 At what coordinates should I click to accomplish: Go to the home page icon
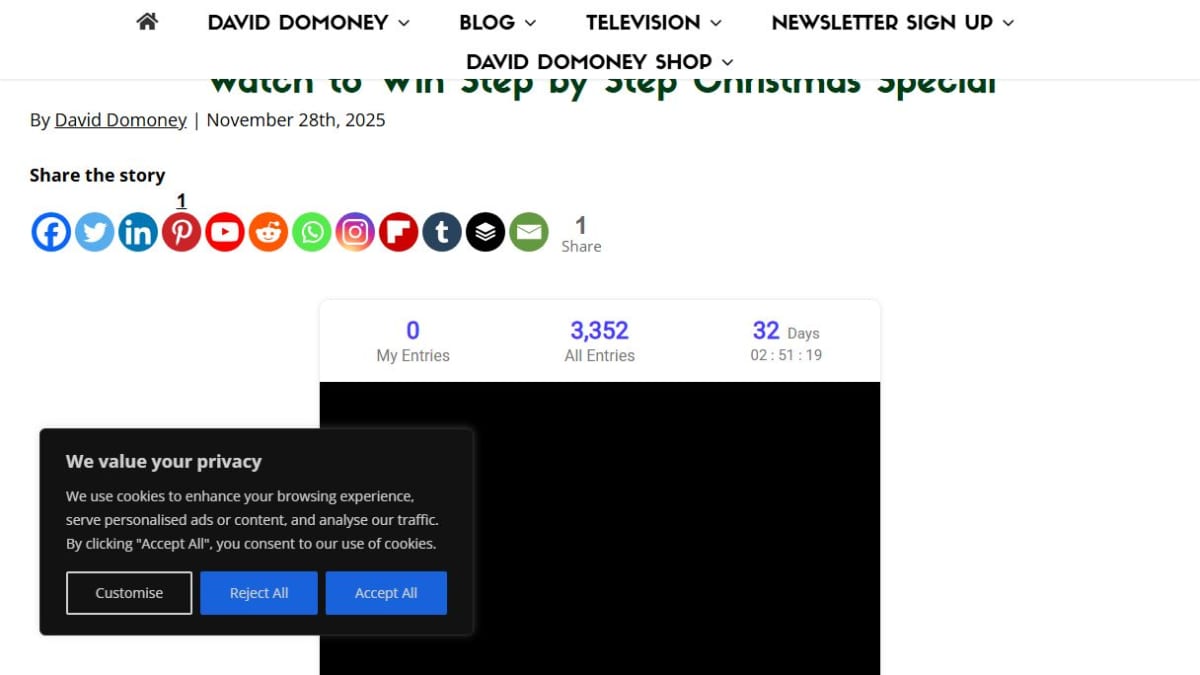point(147,22)
